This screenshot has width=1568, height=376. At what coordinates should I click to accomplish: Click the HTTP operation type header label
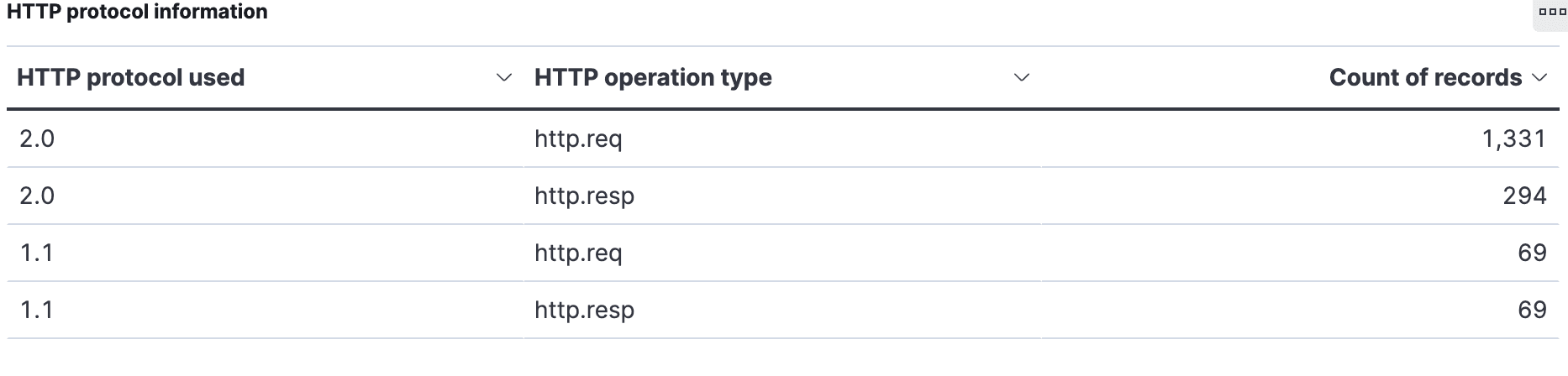[653, 78]
